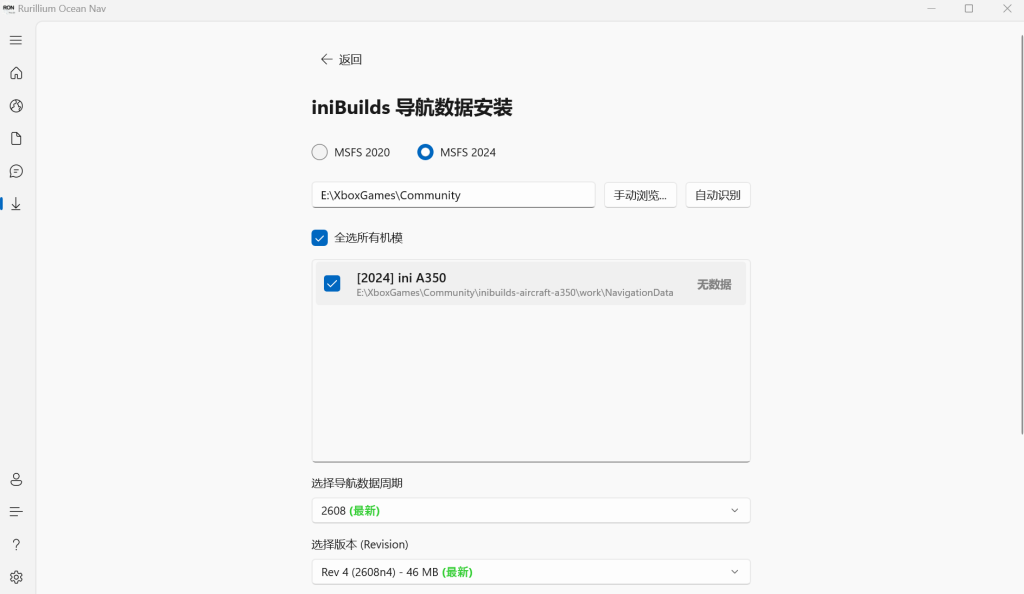1024x594 pixels.
Task: Open the settings gear icon
Action: pos(16,577)
